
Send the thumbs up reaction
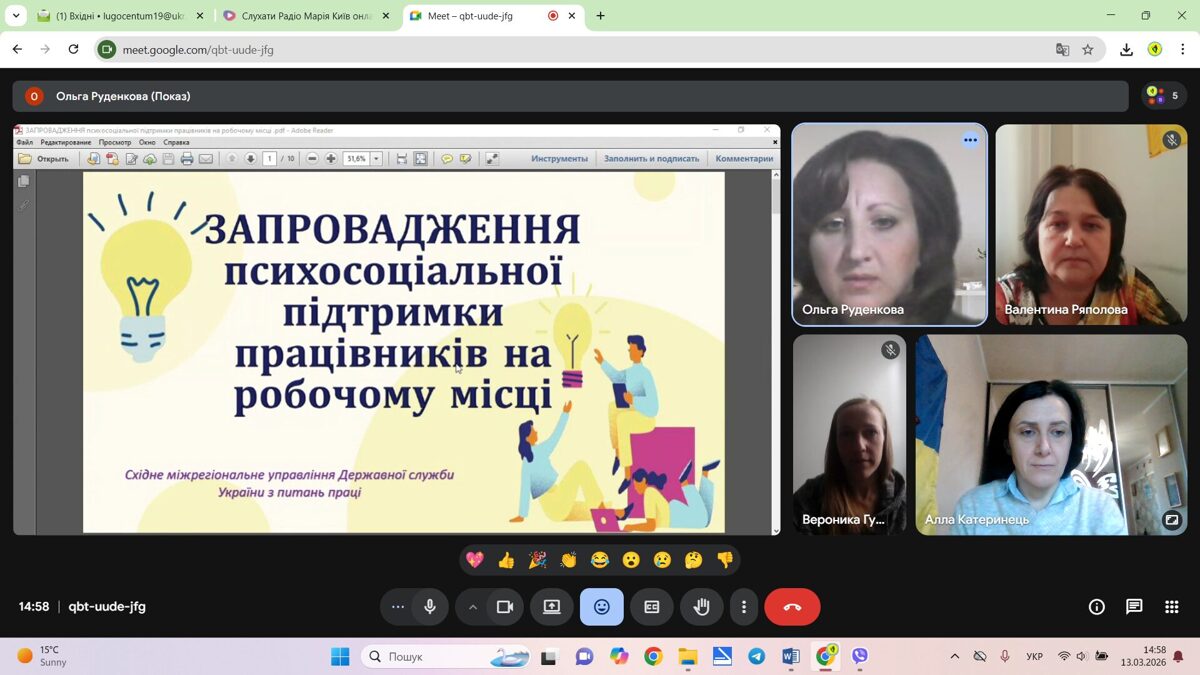point(506,560)
